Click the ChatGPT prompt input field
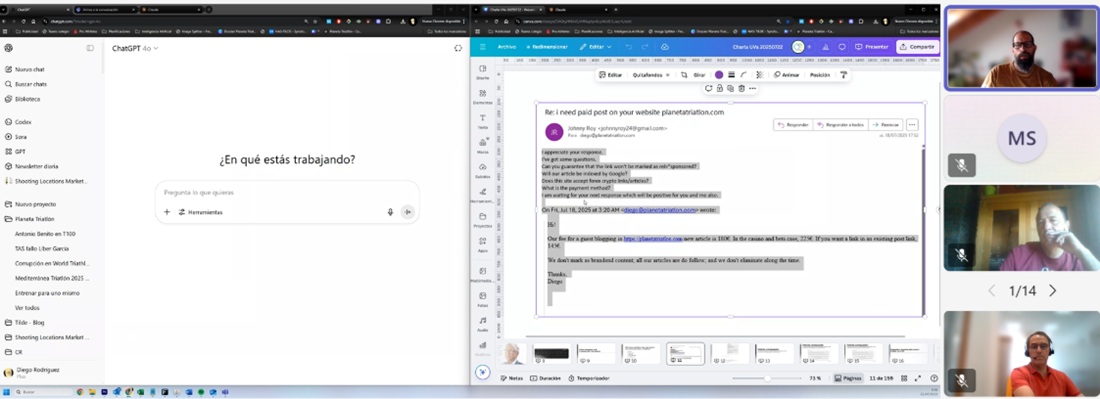Viewport: 1100px width, 399px height. click(x=287, y=192)
